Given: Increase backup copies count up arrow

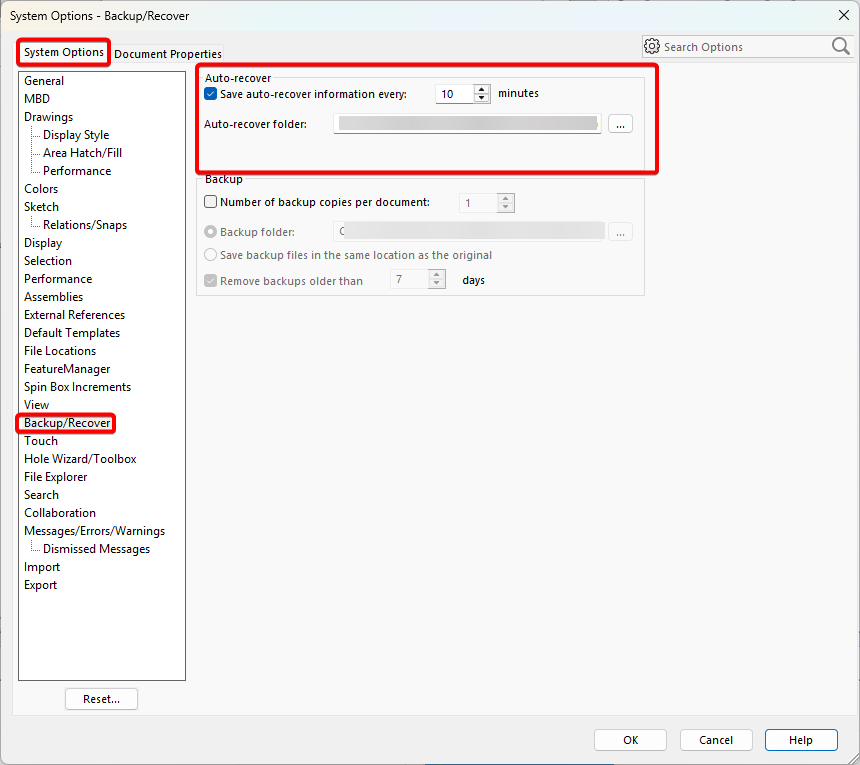Looking at the screenshot, I should (506, 199).
